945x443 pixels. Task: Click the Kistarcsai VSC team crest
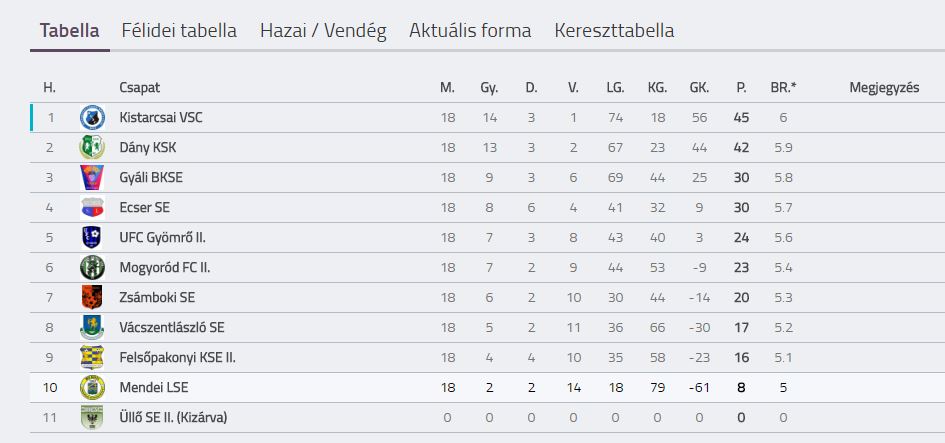tap(92, 118)
